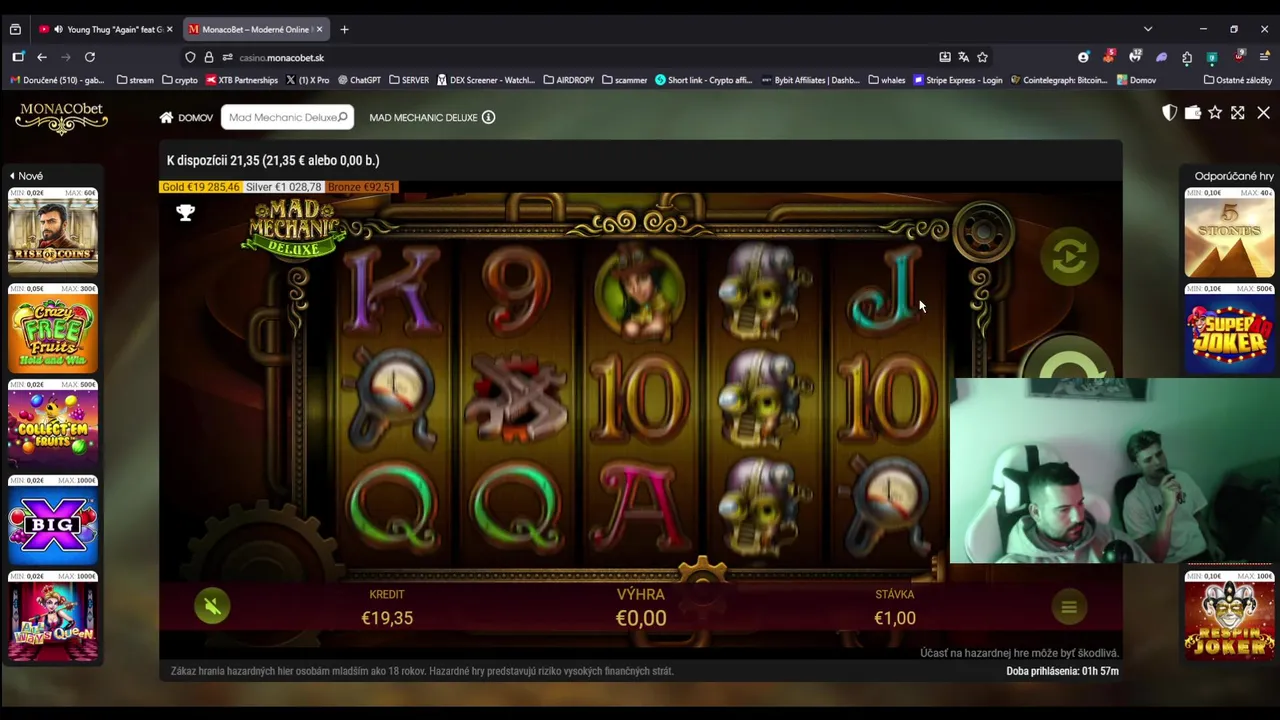Switch to Young Thug YouTube tab

click(x=107, y=29)
